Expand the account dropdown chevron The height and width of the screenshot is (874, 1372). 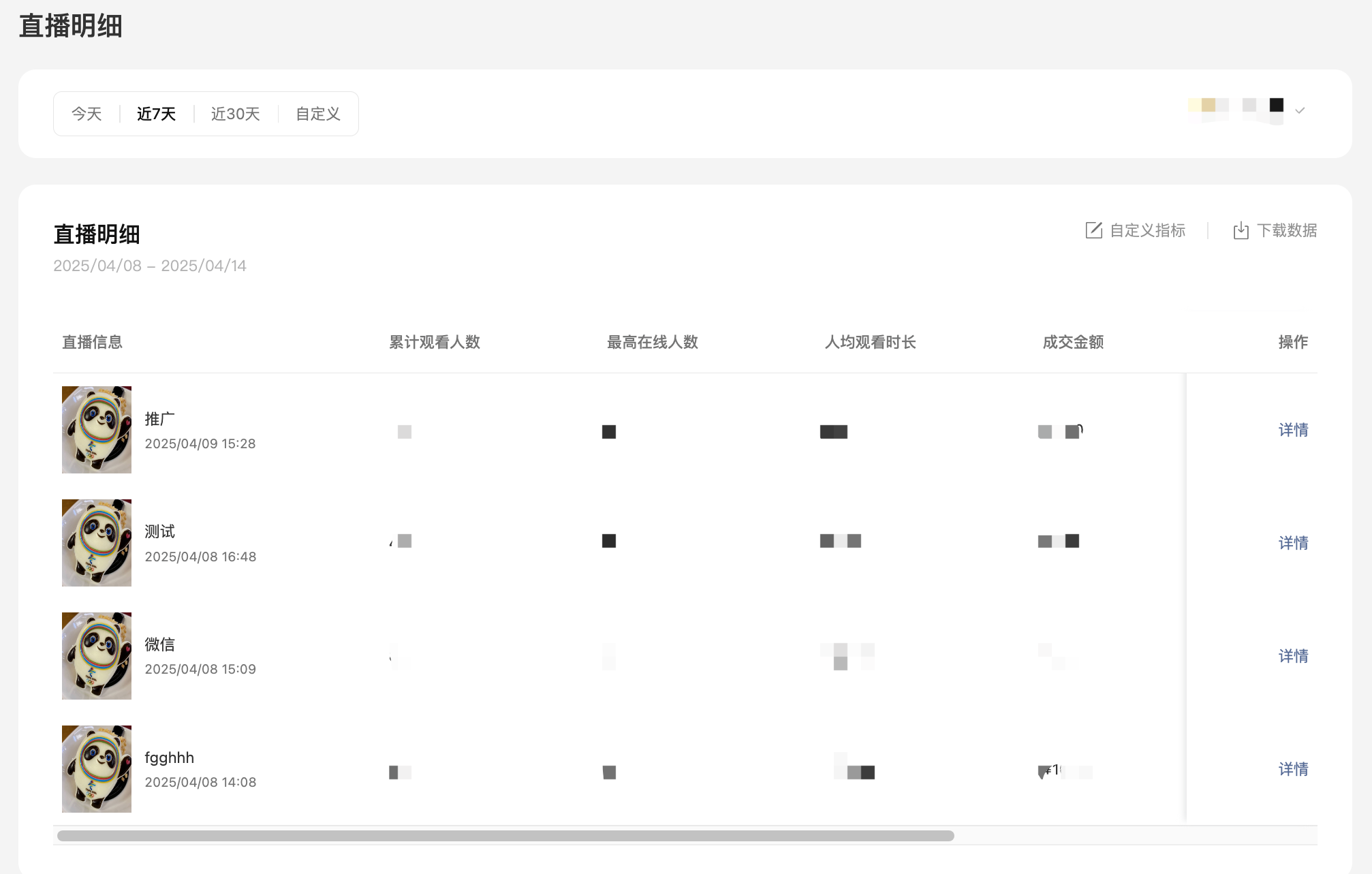click(x=1300, y=110)
